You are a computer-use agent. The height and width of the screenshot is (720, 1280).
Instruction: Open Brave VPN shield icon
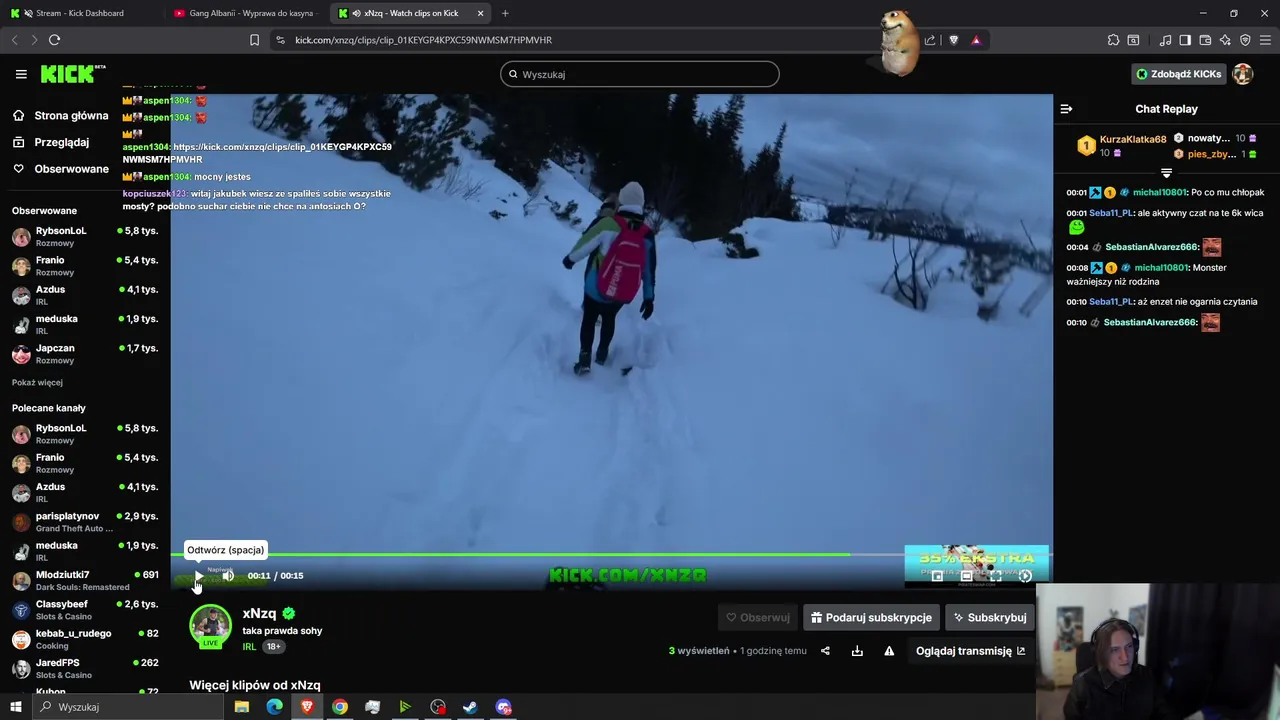[1245, 40]
